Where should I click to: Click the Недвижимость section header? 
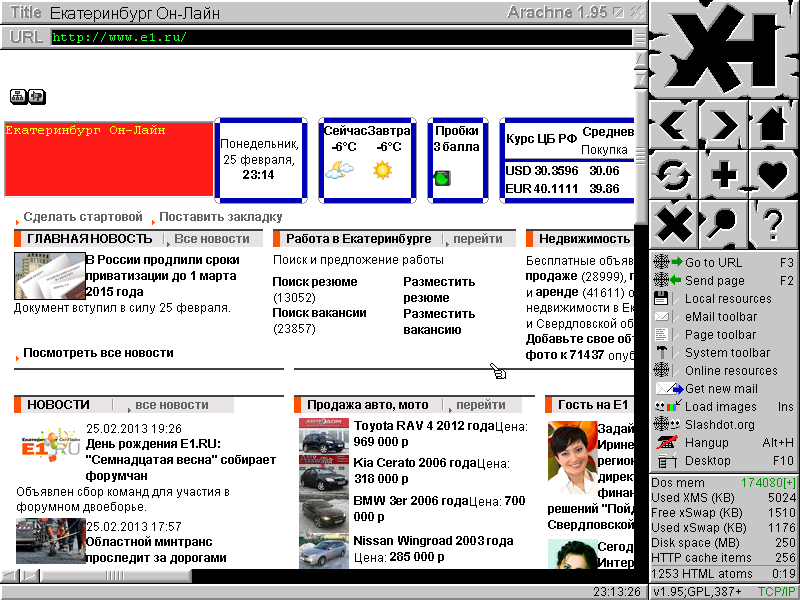coord(584,239)
